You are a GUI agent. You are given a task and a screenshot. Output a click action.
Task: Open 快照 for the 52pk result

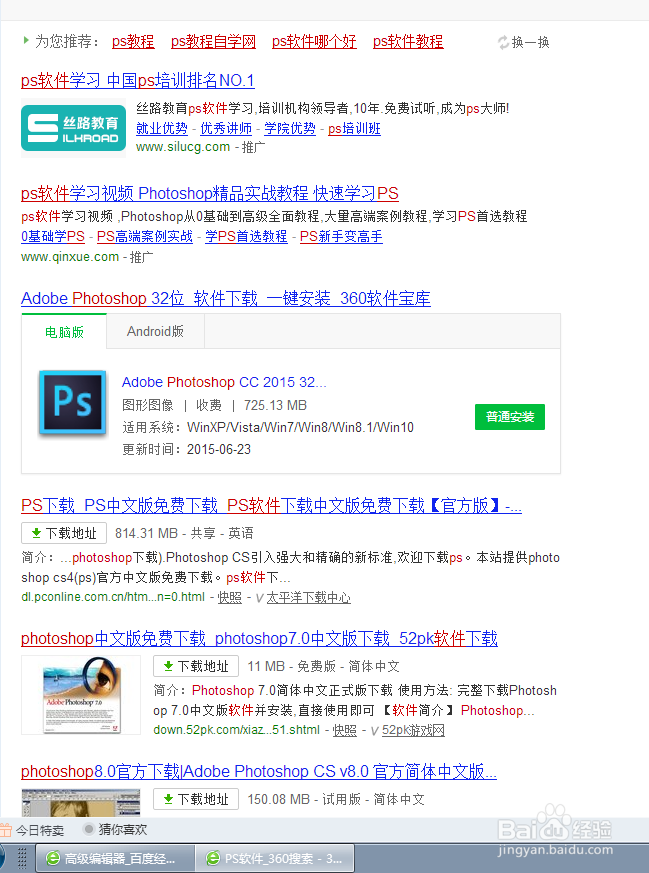345,730
